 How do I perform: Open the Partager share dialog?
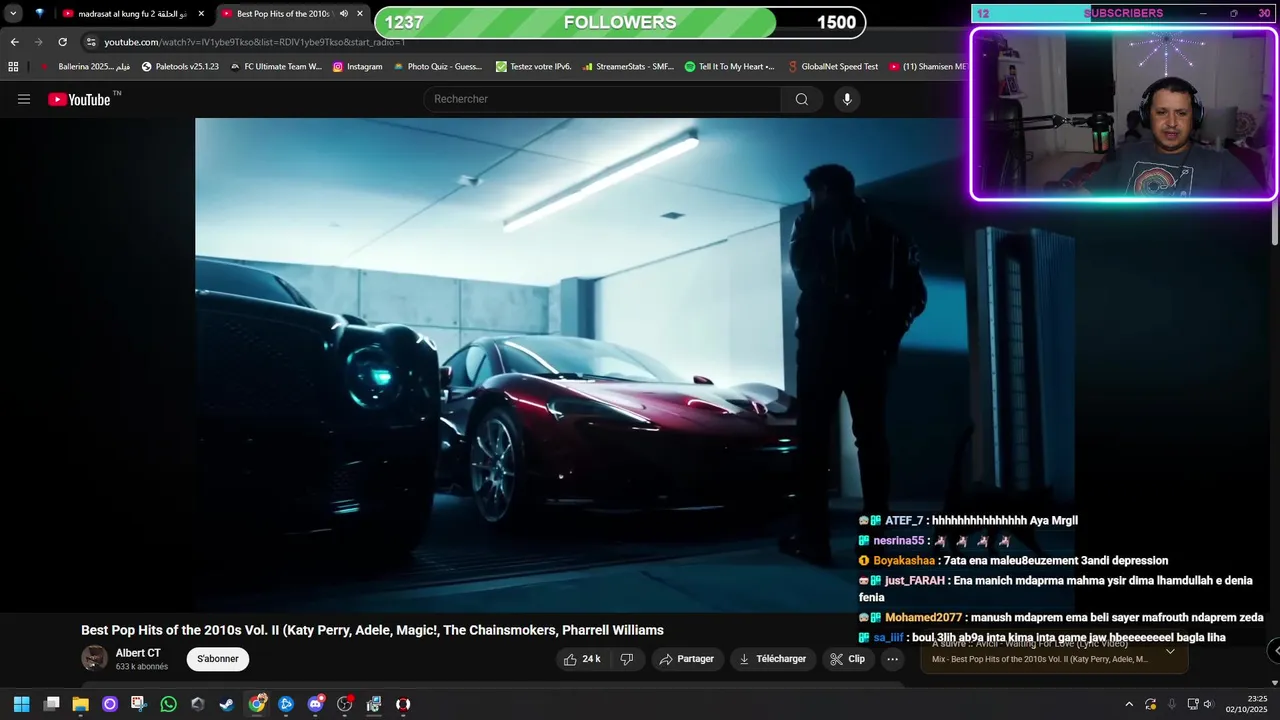tap(686, 659)
